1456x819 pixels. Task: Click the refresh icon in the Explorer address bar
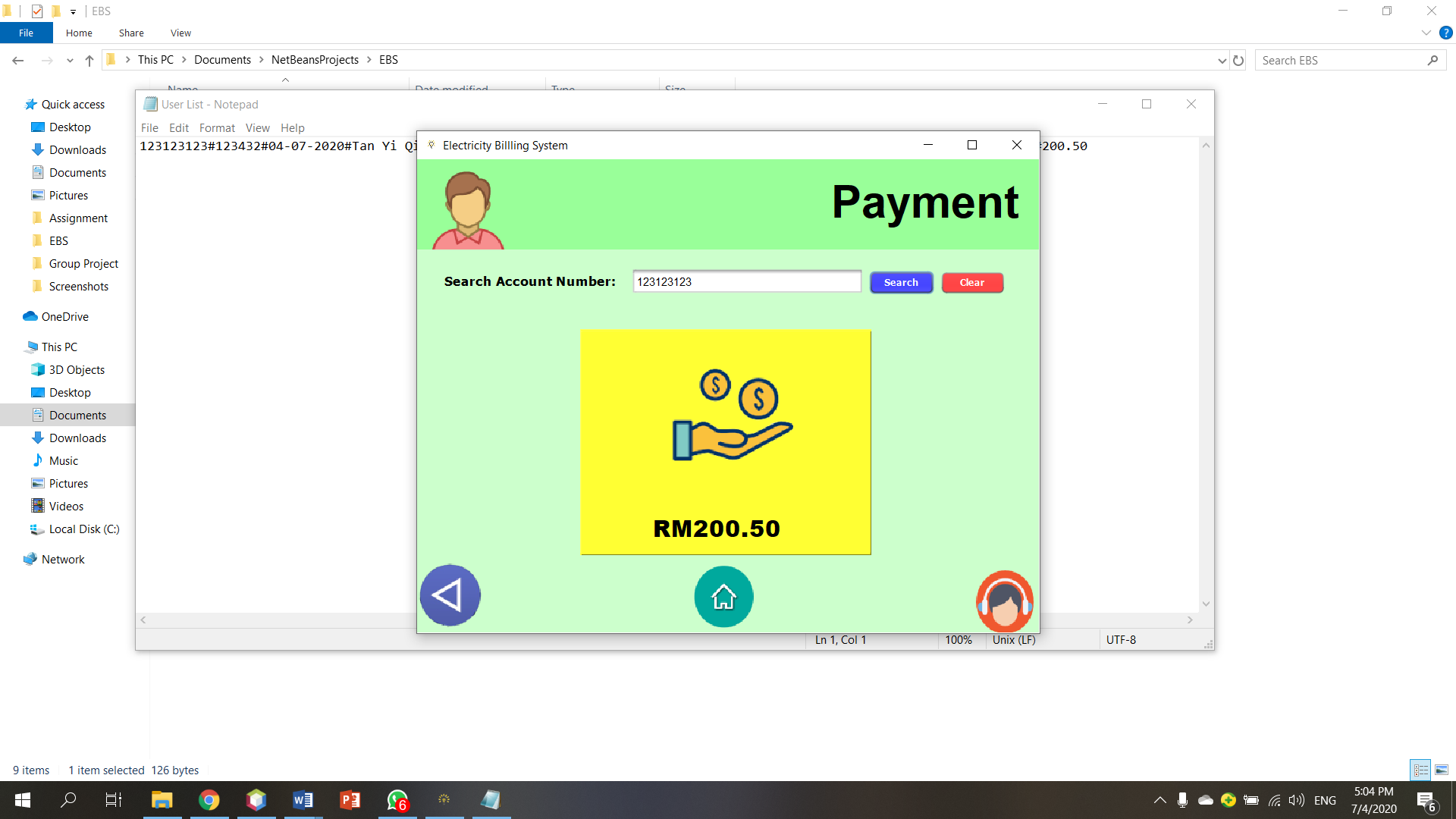[1238, 60]
